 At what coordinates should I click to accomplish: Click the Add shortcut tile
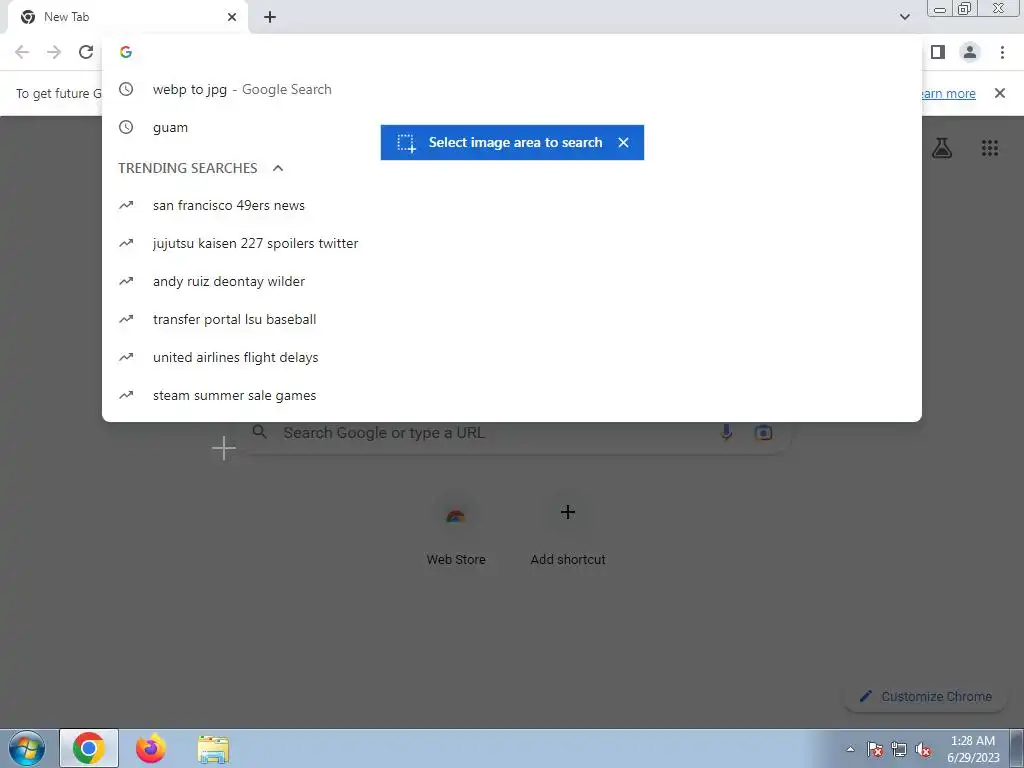568,530
